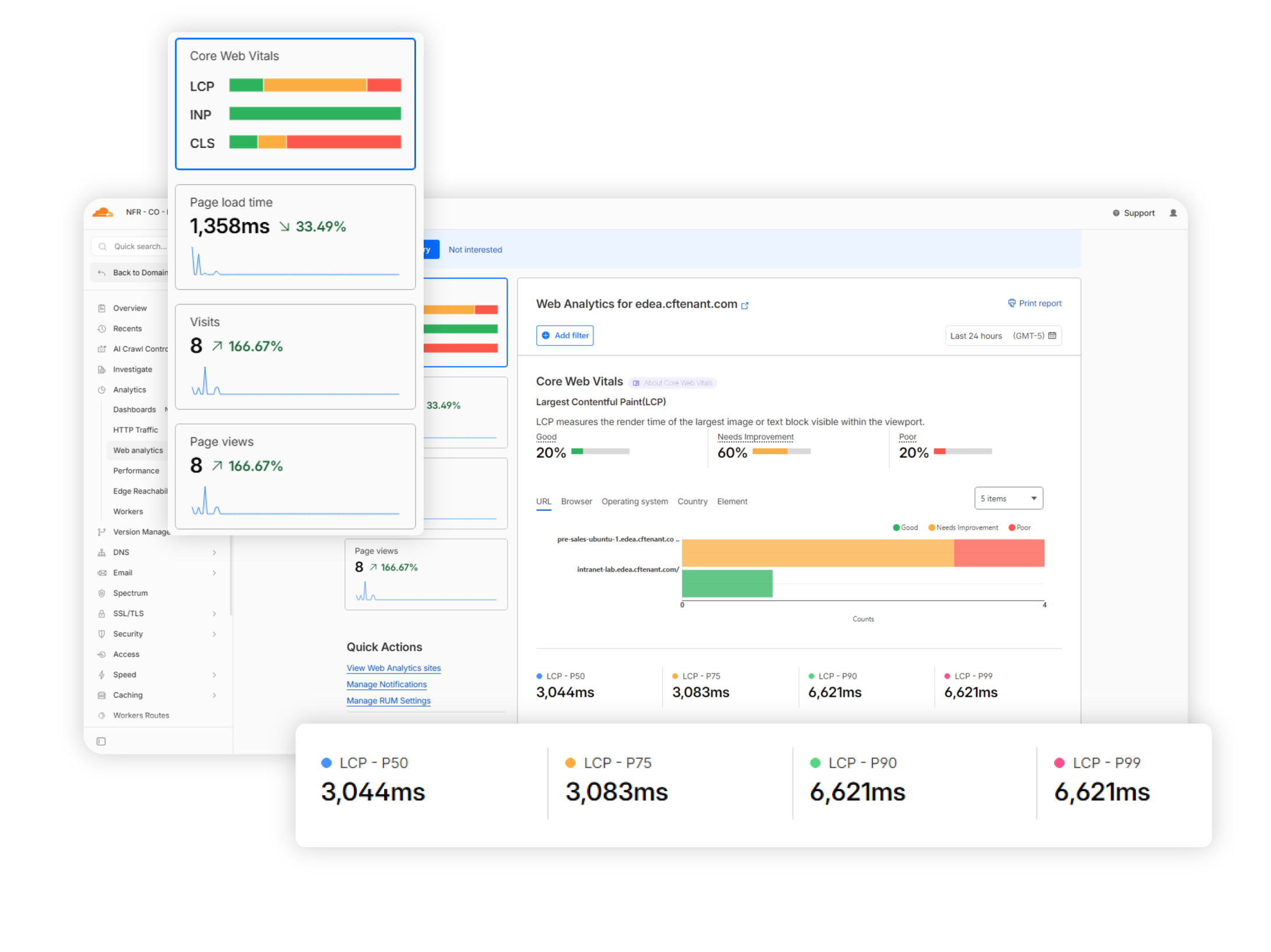1271x952 pixels.
Task: Click the Cloudflare logo icon
Action: click(103, 212)
